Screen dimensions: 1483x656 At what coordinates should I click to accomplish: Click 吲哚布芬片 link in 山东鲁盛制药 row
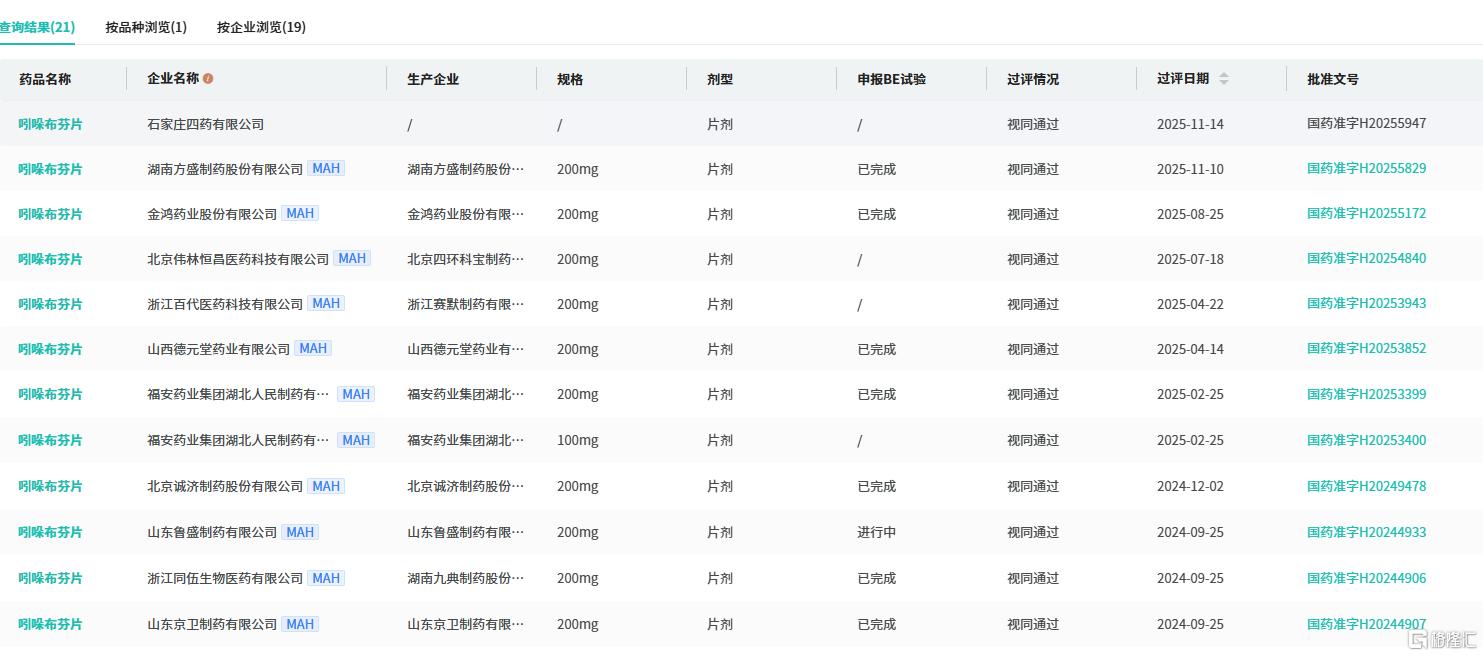click(x=50, y=532)
